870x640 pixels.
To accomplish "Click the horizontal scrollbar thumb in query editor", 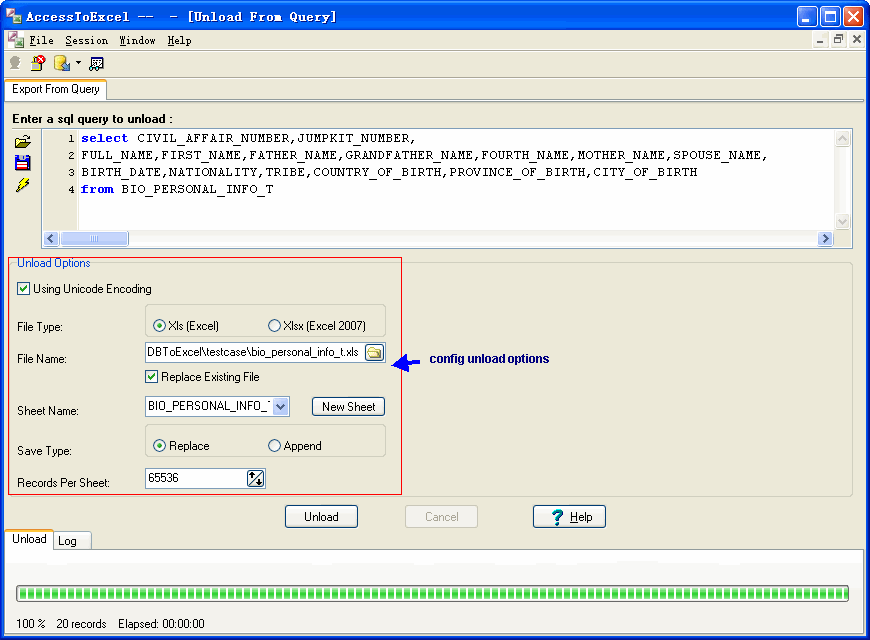I will coord(94,239).
